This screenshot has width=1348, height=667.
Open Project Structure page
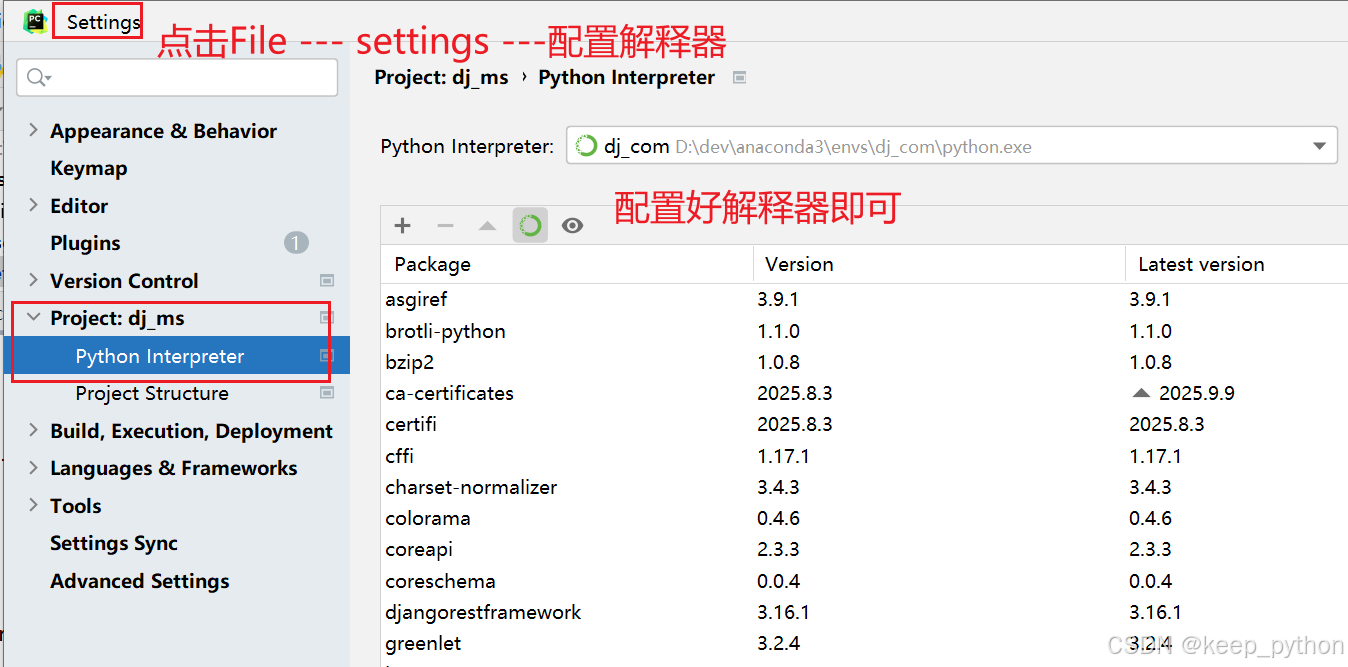(x=152, y=393)
